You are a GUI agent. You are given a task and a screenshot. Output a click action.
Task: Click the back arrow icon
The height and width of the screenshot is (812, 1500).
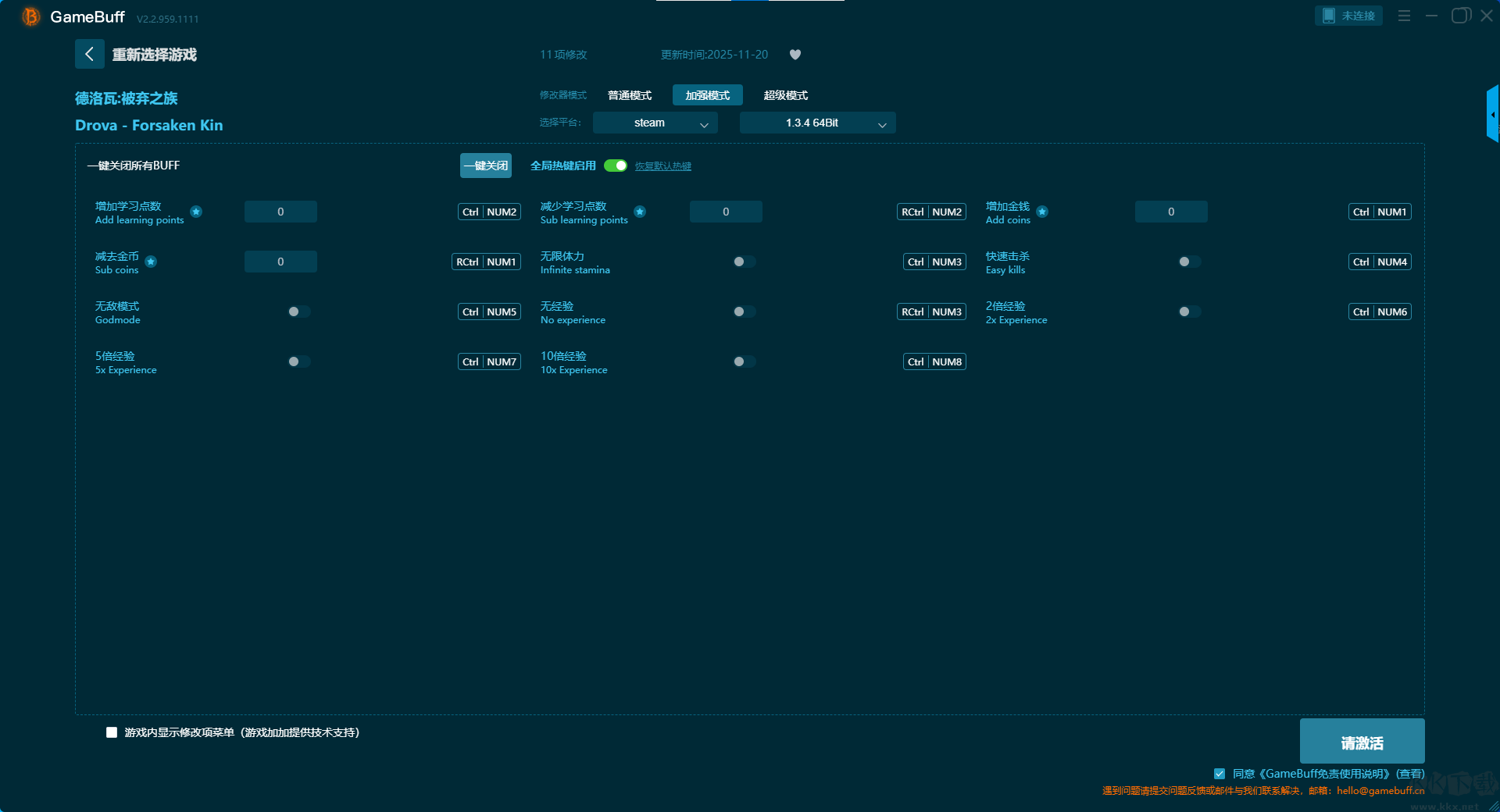coord(89,54)
